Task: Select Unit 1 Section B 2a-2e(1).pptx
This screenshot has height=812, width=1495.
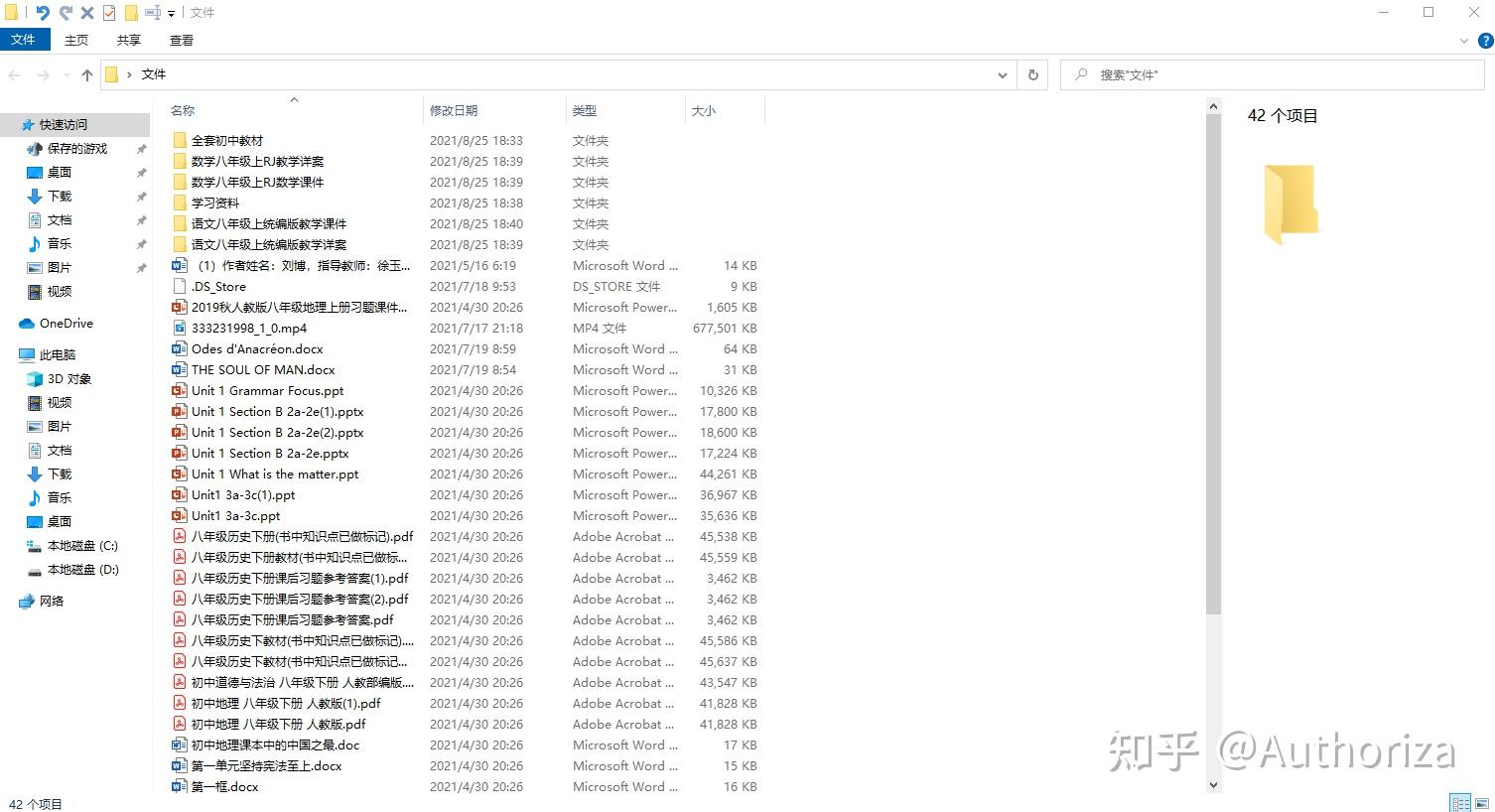Action: pos(277,411)
